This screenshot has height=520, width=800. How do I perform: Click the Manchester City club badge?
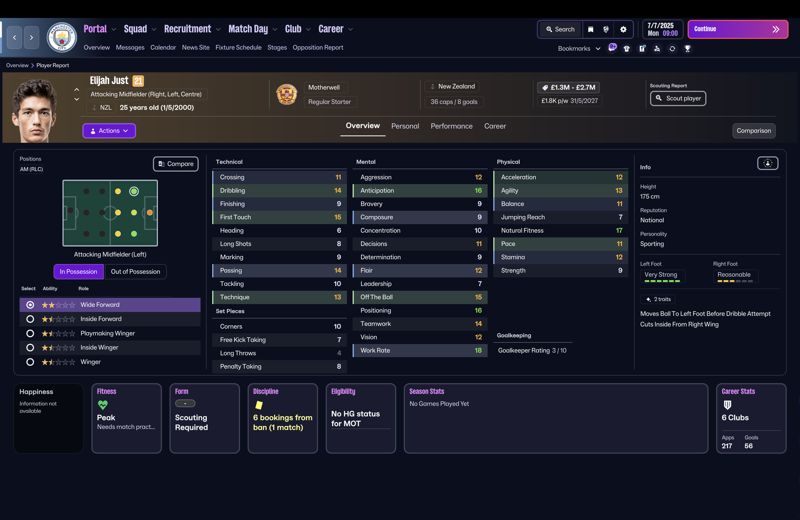[62, 37]
